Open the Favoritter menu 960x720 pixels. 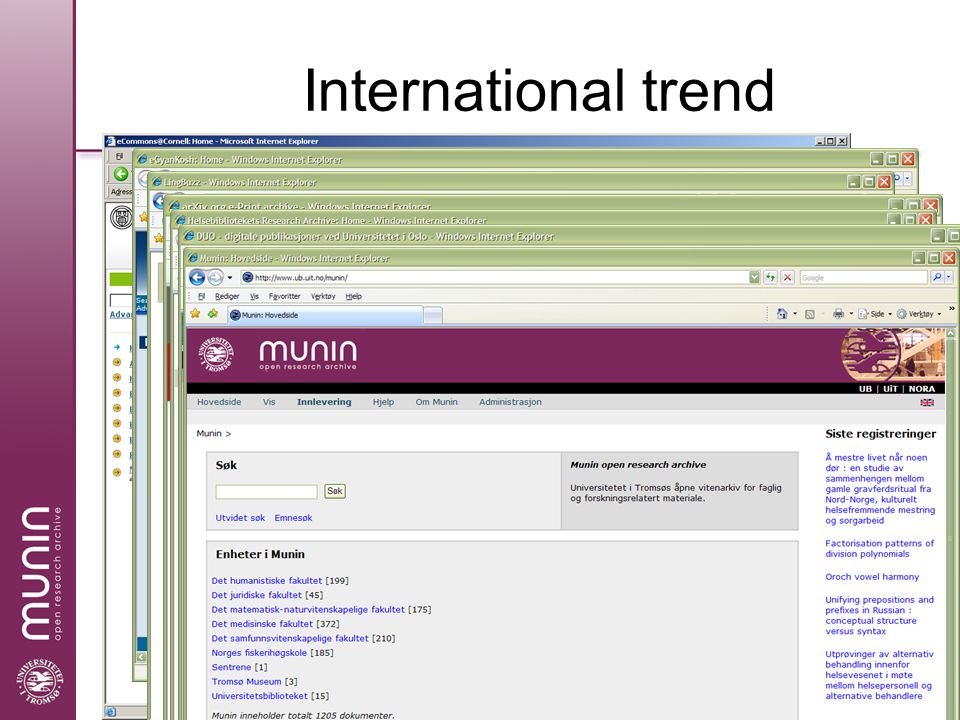(x=285, y=296)
